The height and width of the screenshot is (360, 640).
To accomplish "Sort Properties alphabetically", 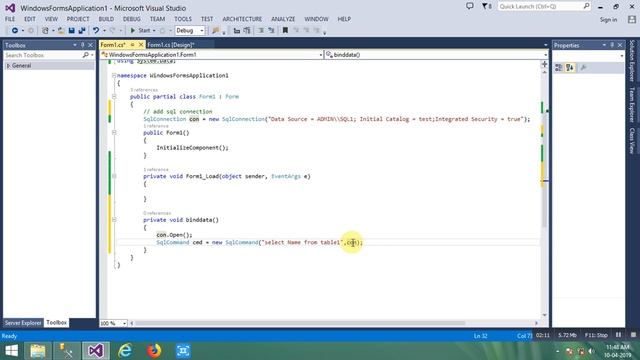I will point(570,68).
